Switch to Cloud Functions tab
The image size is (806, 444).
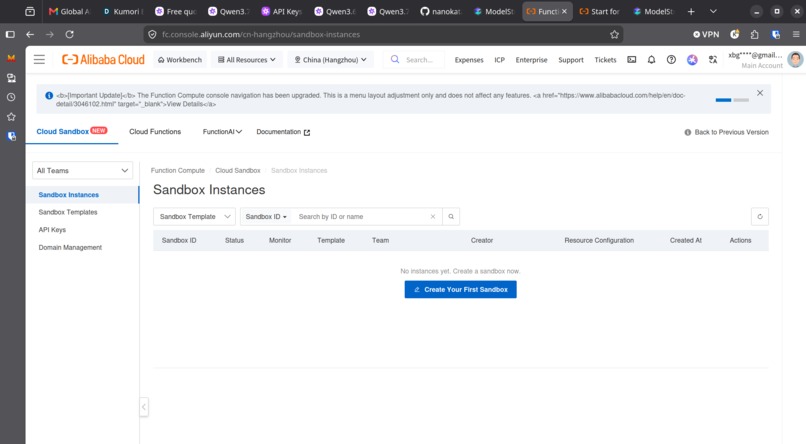(155, 132)
